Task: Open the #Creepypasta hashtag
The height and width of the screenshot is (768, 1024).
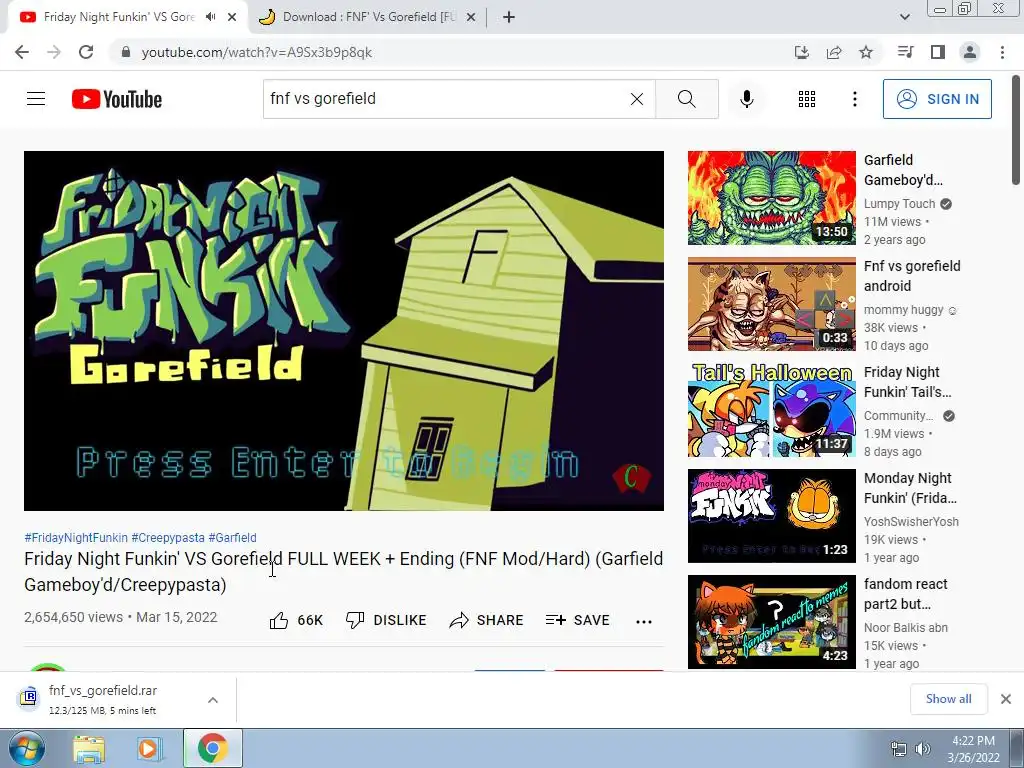Action: click(x=168, y=537)
